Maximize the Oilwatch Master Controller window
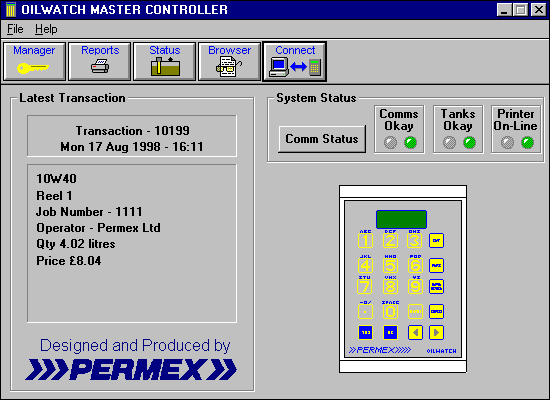The image size is (550, 400). point(520,9)
